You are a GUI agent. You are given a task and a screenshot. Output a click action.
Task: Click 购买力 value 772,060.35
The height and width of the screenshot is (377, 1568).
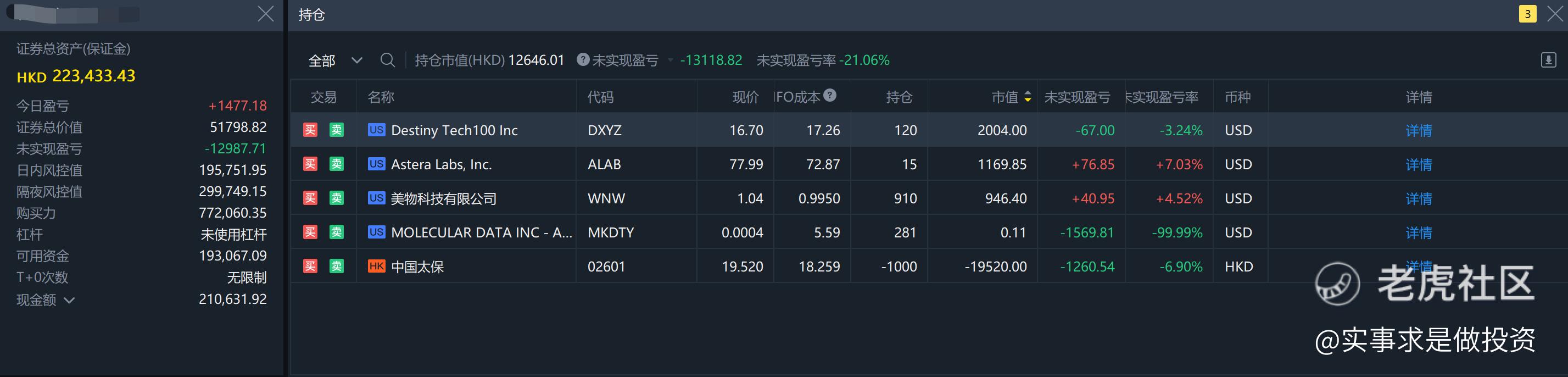click(232, 213)
